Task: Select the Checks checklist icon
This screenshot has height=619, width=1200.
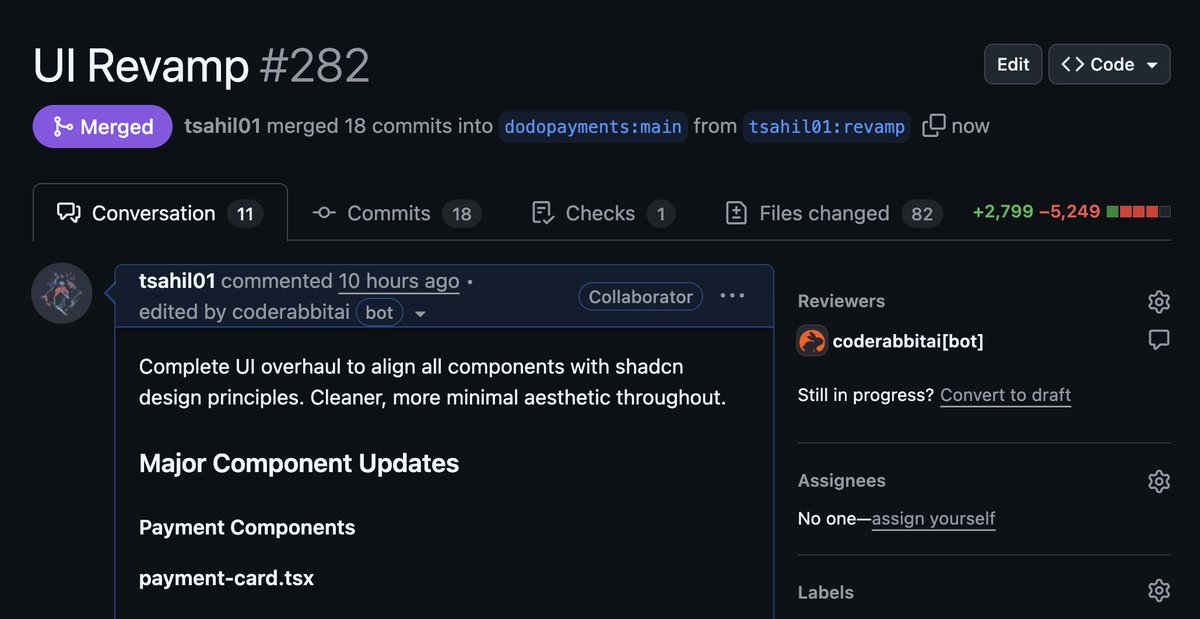Action: point(541,213)
